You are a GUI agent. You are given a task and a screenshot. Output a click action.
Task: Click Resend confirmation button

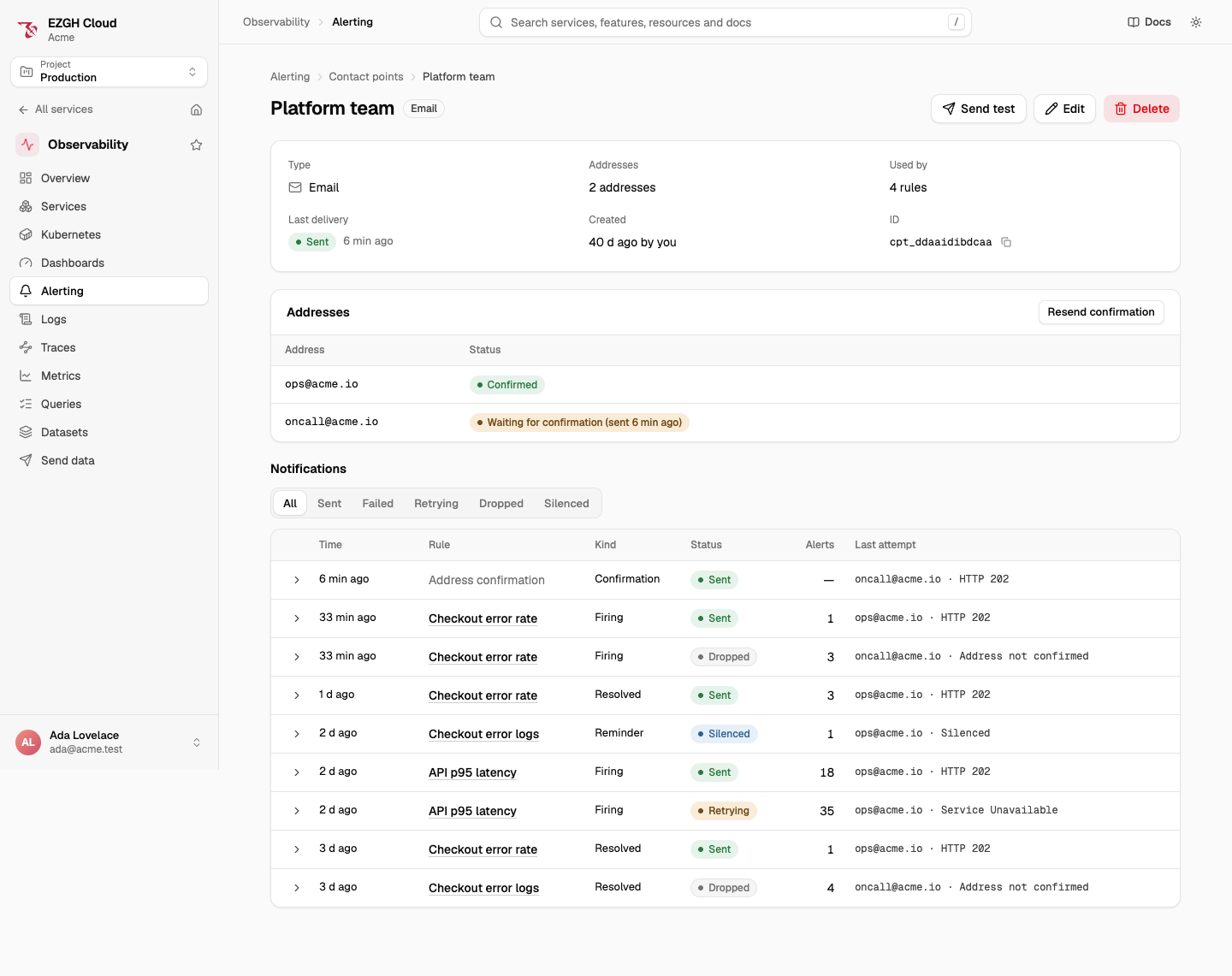tap(1101, 312)
